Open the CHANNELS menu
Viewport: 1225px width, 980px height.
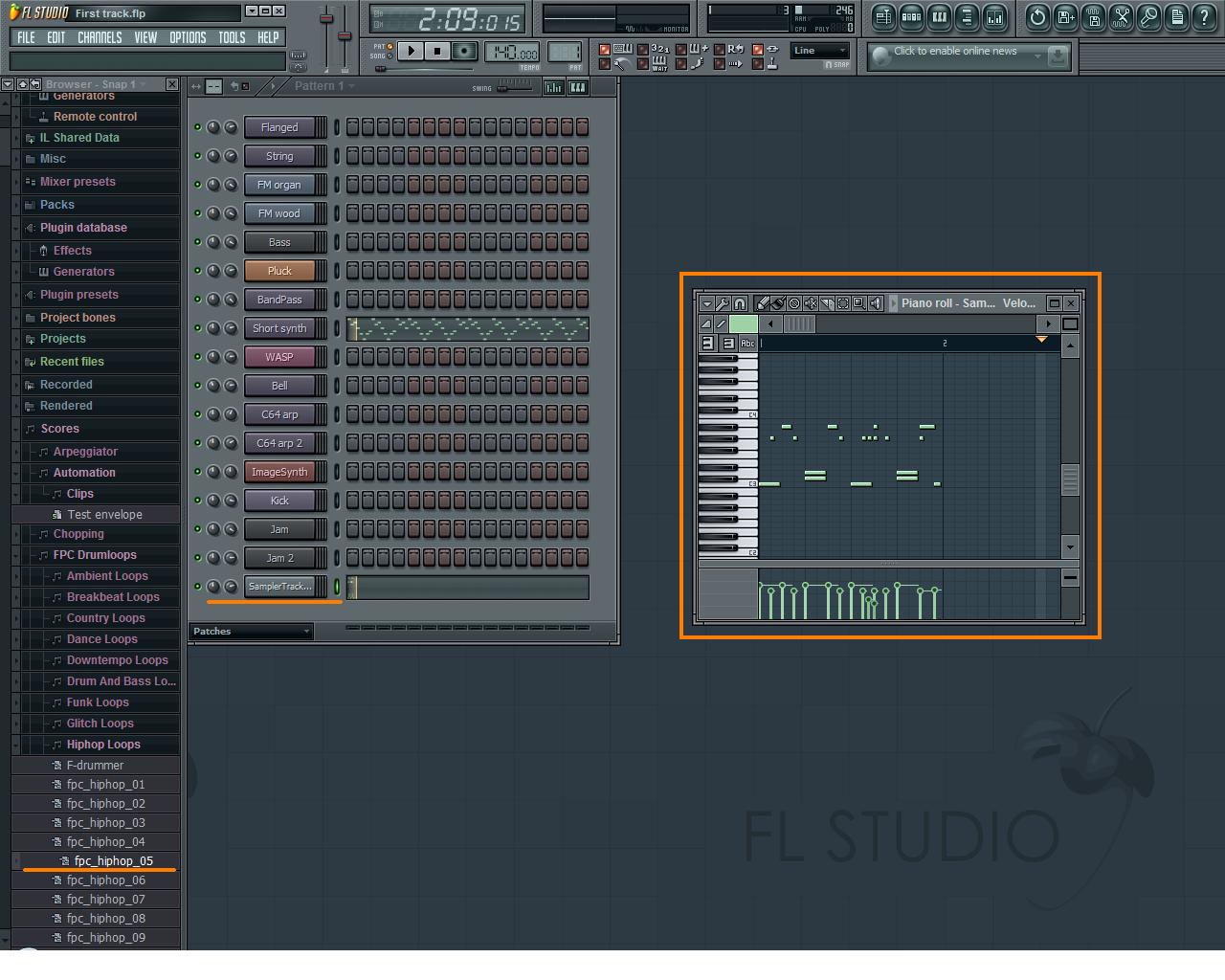[100, 37]
